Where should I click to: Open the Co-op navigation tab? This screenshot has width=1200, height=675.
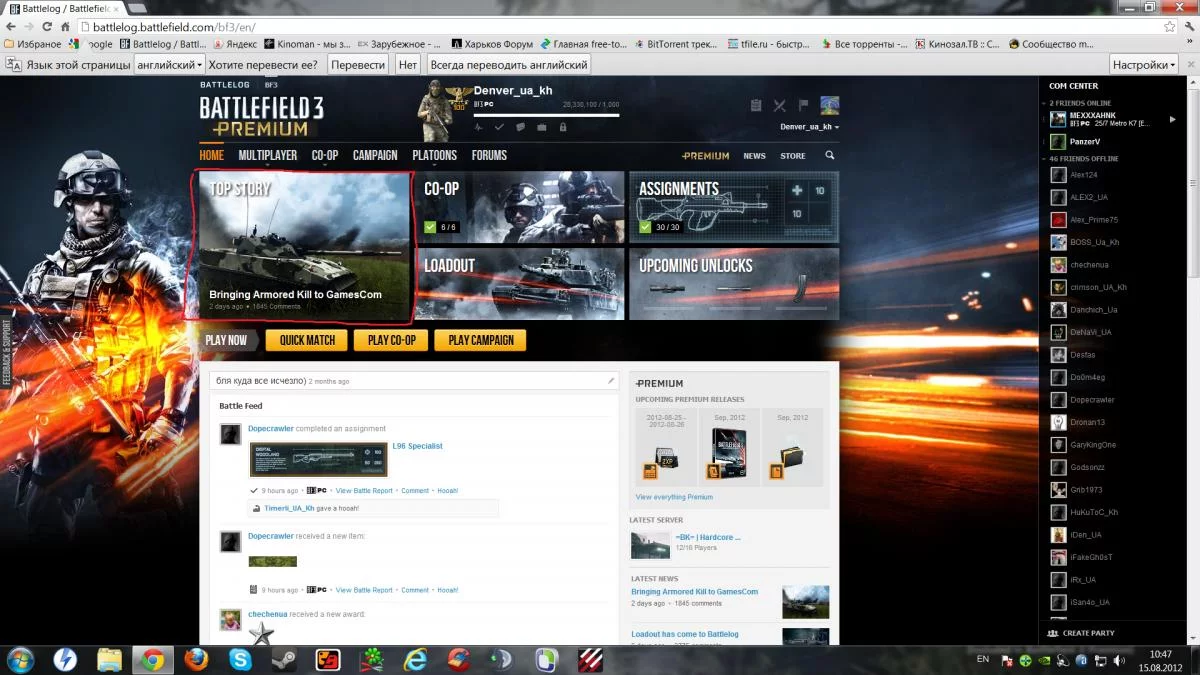coord(325,156)
